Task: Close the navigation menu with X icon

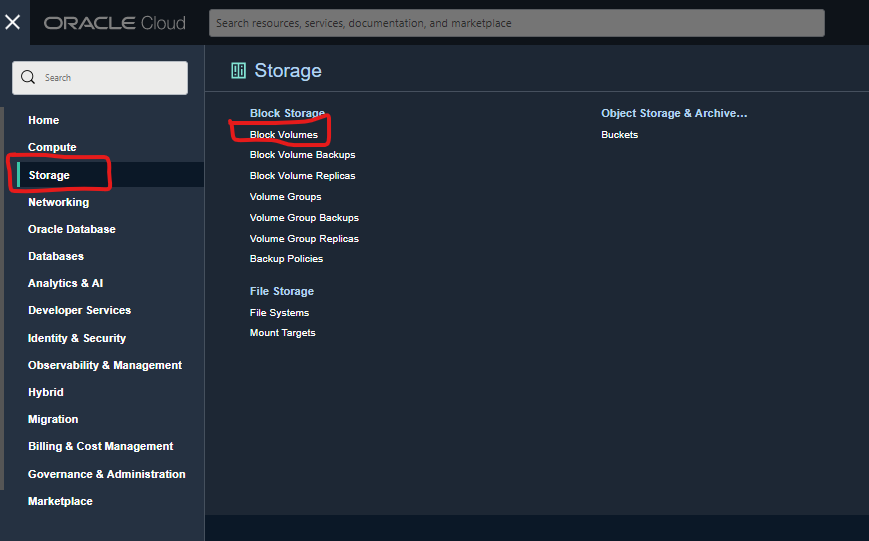Action: (x=12, y=22)
